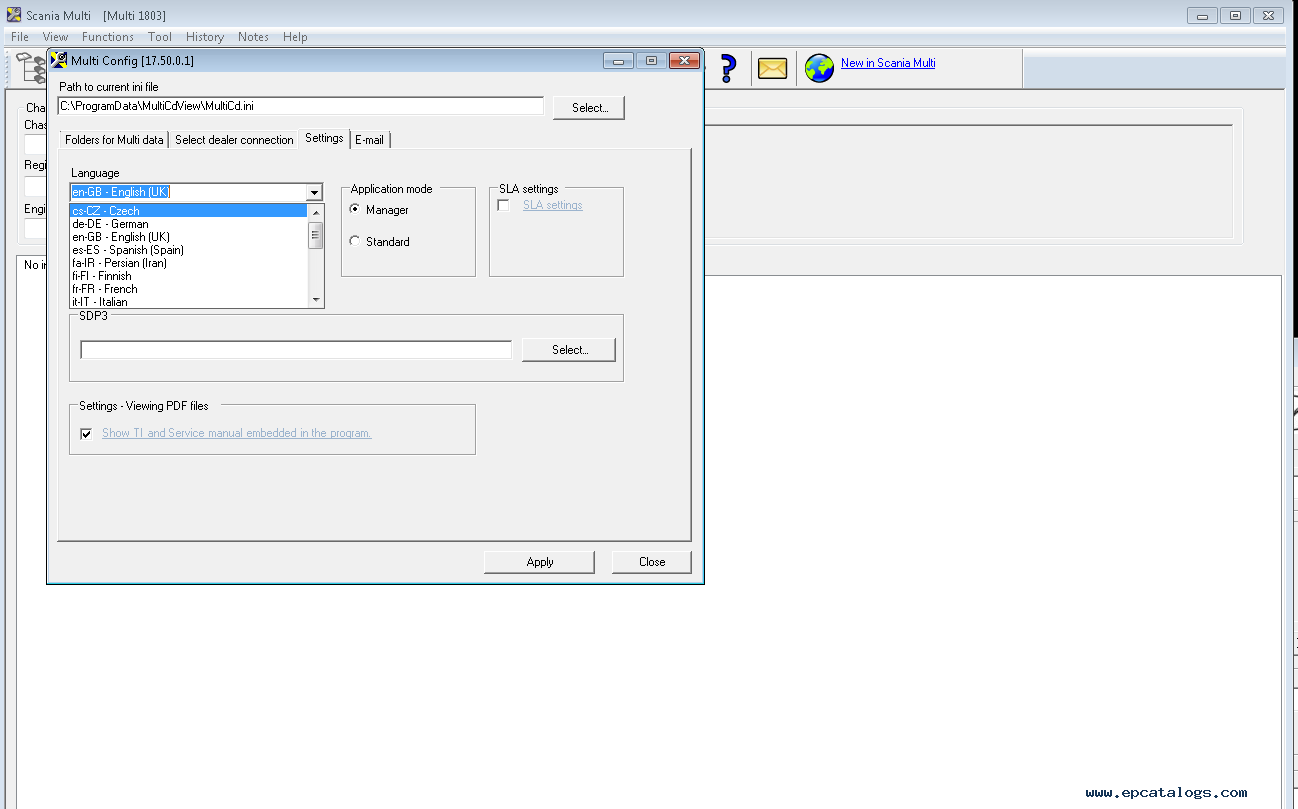Open the New in Scania Multi link
This screenshot has height=809, width=1298.
(x=888, y=63)
